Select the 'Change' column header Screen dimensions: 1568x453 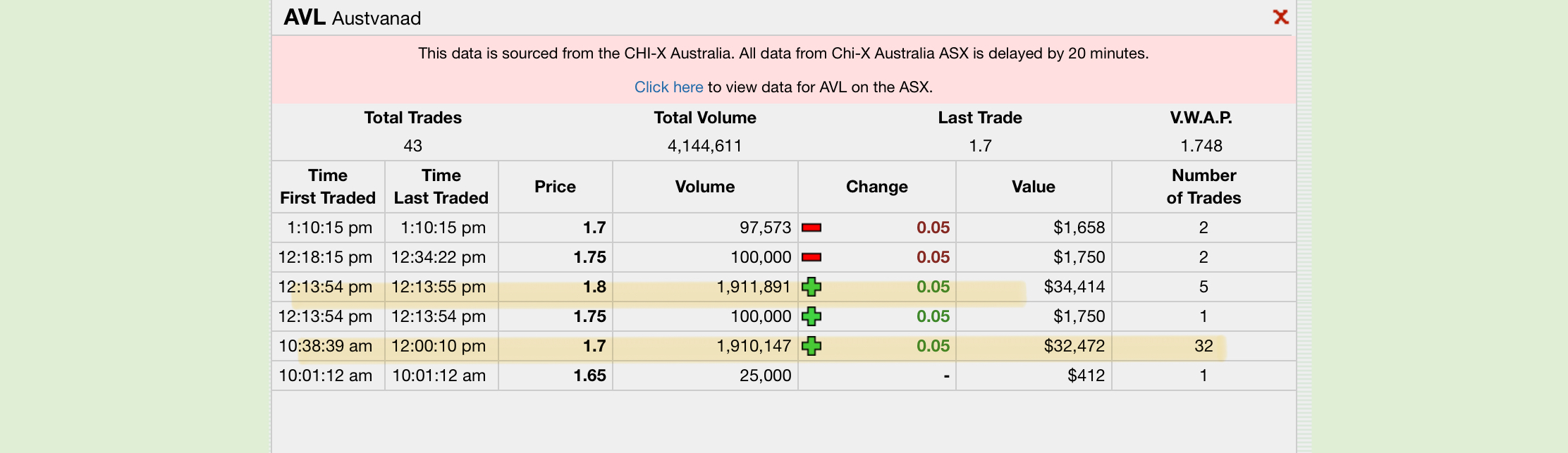877,187
